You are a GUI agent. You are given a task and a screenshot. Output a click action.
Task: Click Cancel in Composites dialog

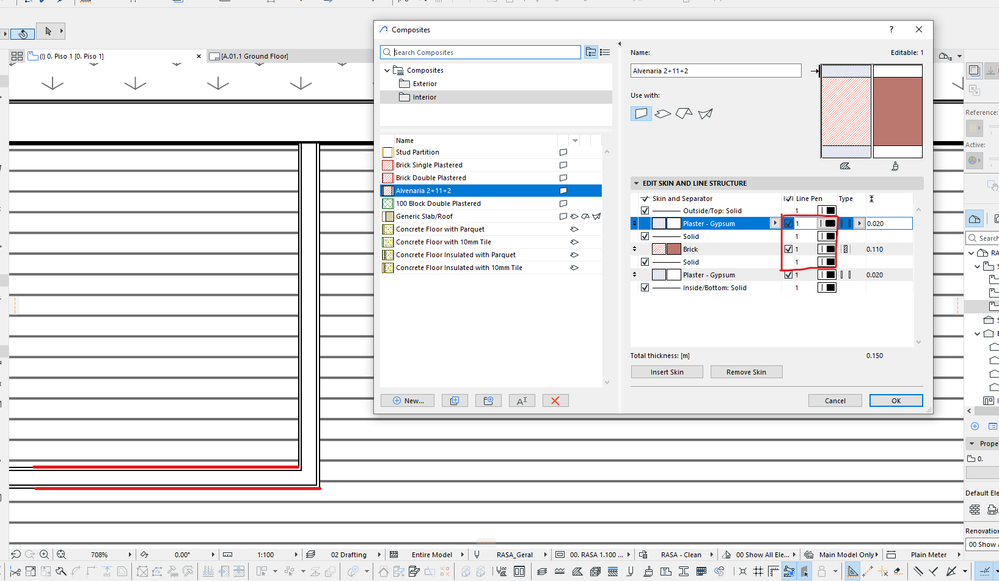[835, 401]
